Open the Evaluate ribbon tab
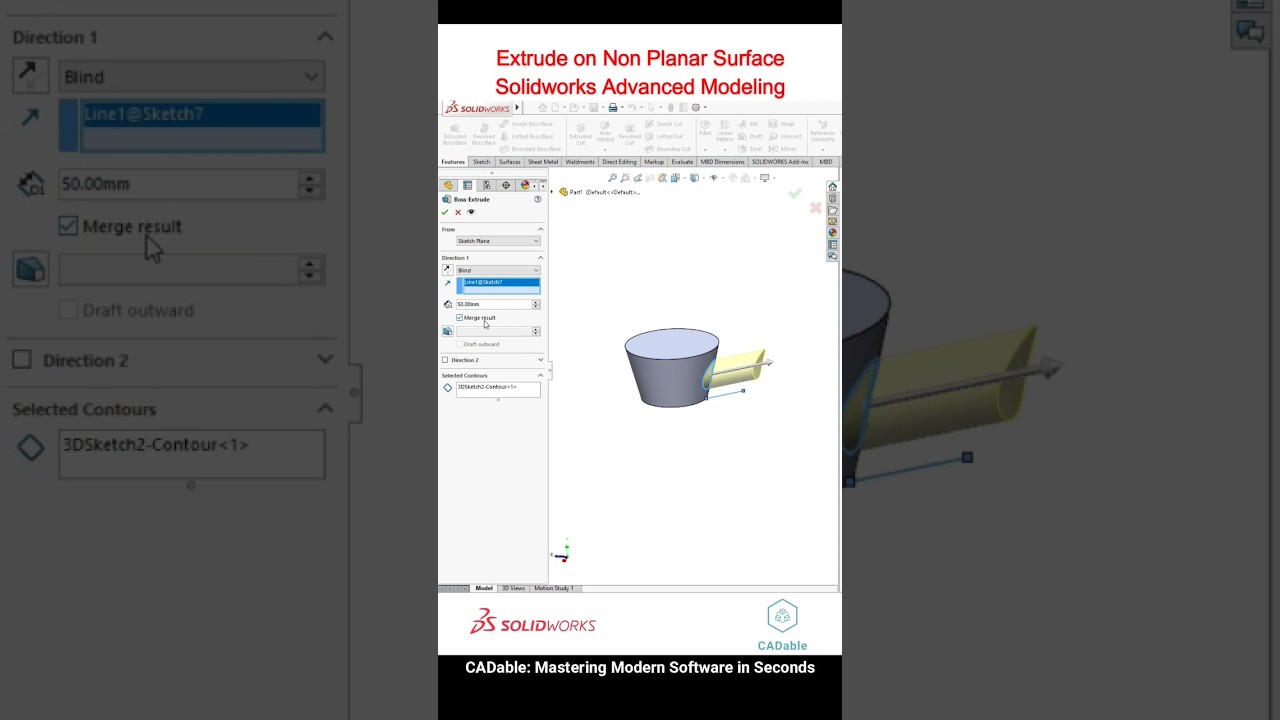This screenshot has height=720, width=1280. 682,162
